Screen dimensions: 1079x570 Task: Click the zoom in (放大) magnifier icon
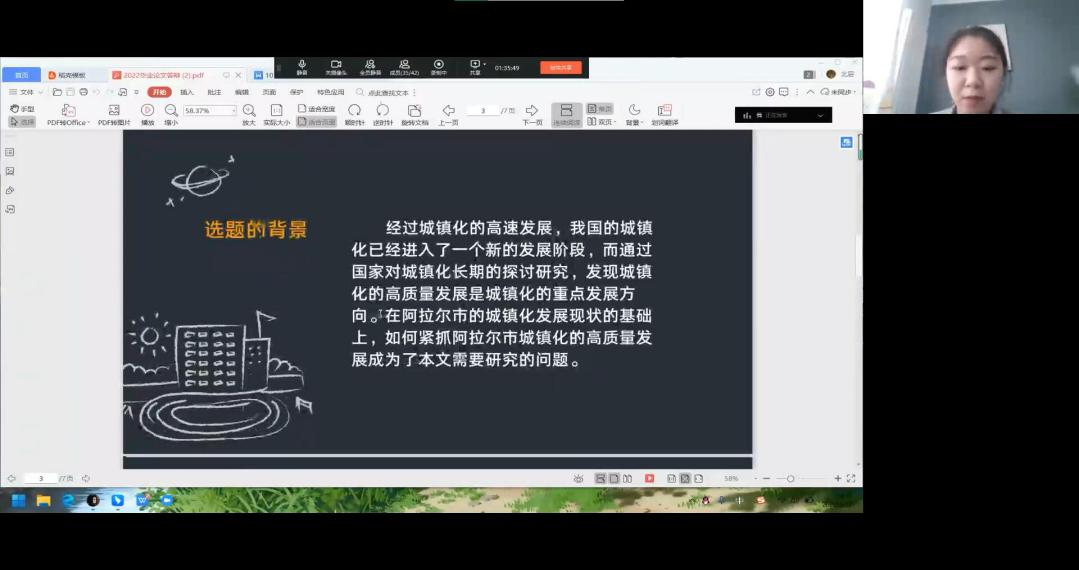tap(249, 111)
